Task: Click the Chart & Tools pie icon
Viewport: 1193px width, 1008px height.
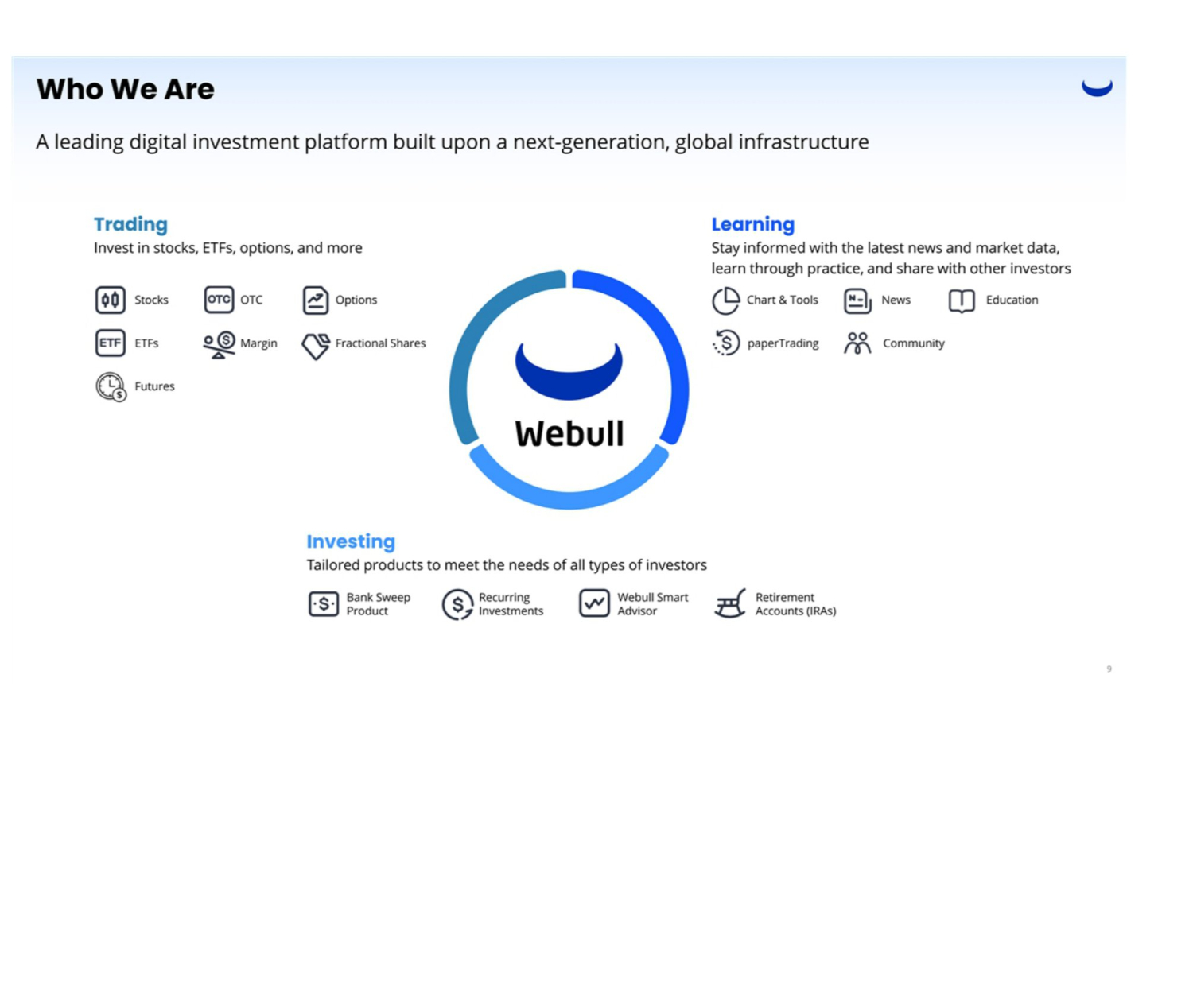Action: 725,300
